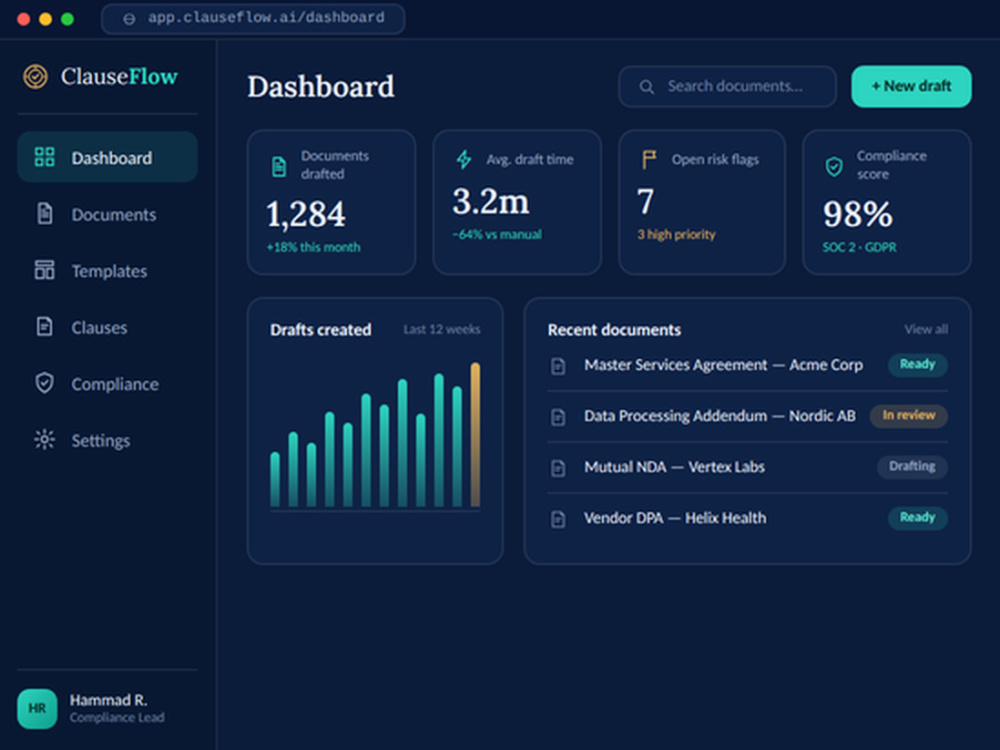This screenshot has height=750, width=1000.
Task: Click the Avg. draft time lightning icon
Action: 464,159
